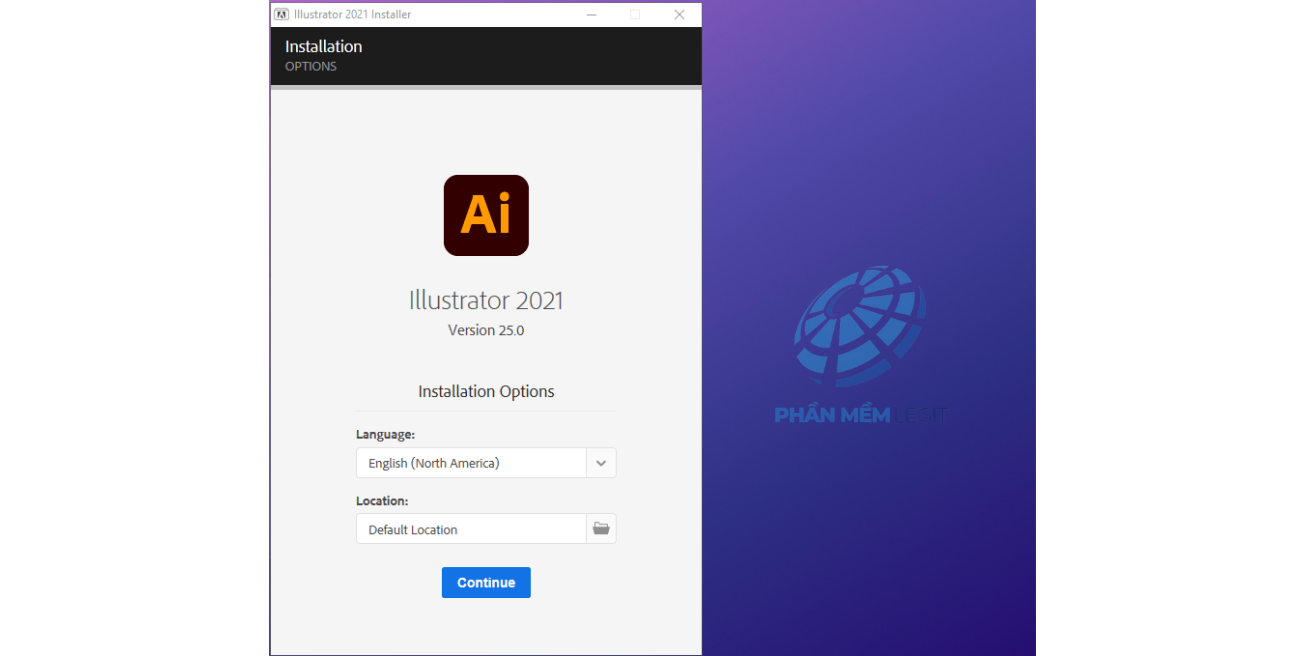Click the installer title bar icon
This screenshot has height=656, width=1305.
pos(282,15)
